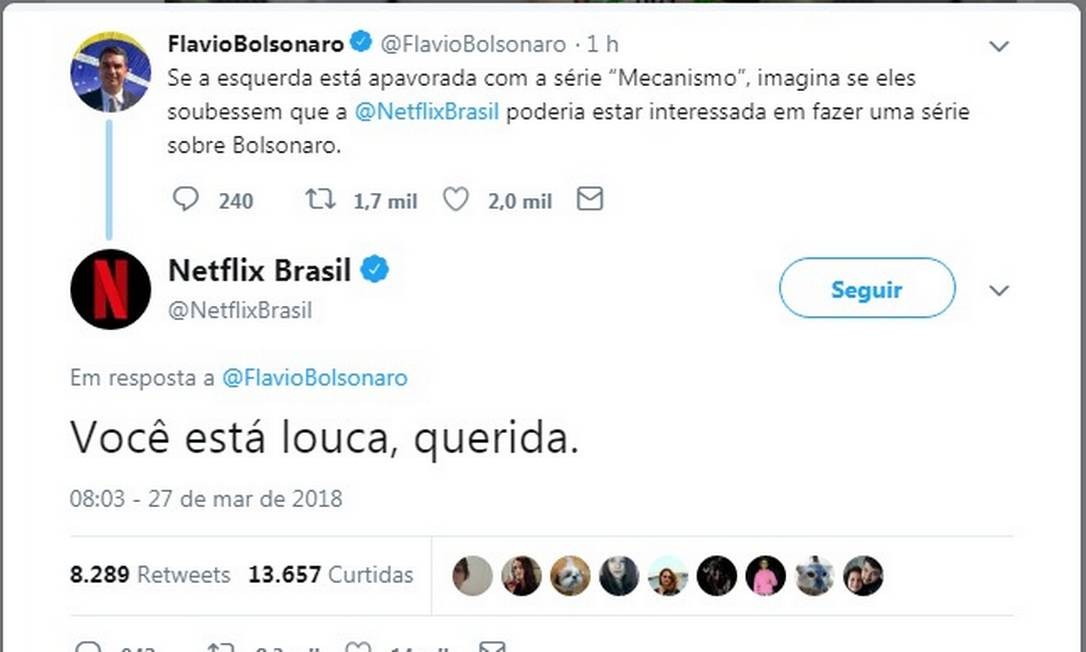View the 13.657 Curtidas list
Viewport: 1086px width, 652px height.
coord(331,575)
